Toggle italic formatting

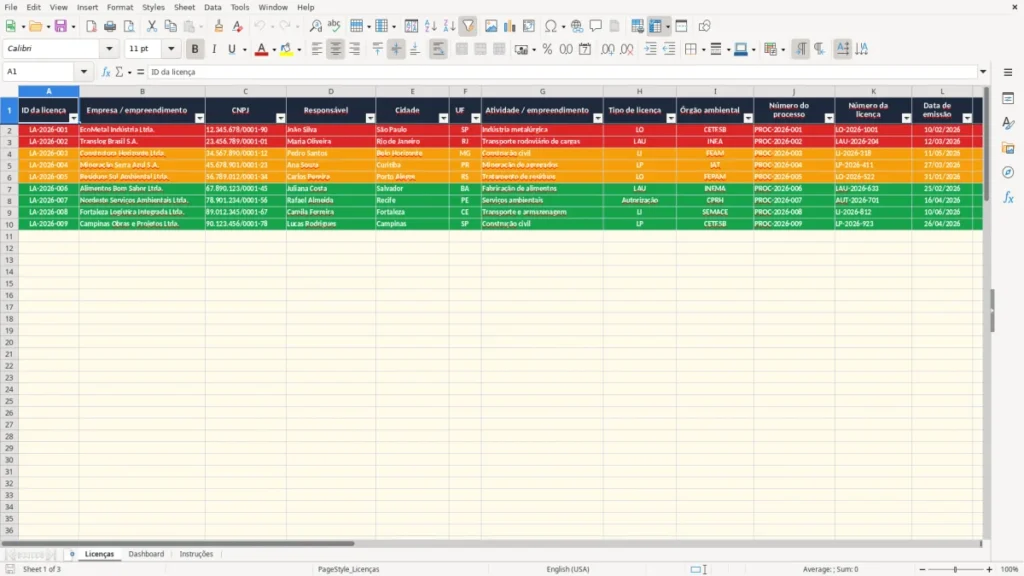pos(214,49)
